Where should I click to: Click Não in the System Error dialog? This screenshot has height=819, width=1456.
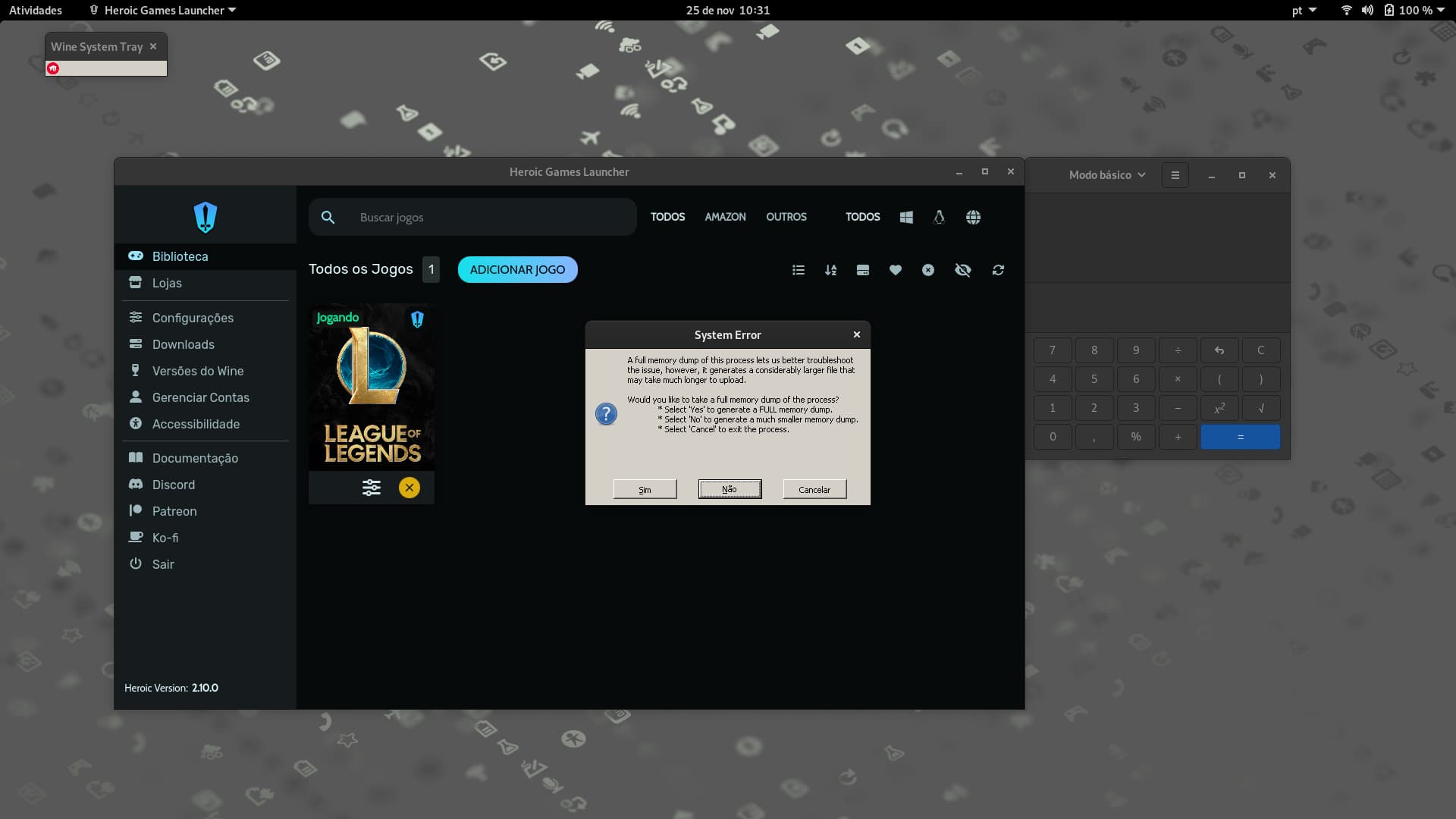point(730,490)
